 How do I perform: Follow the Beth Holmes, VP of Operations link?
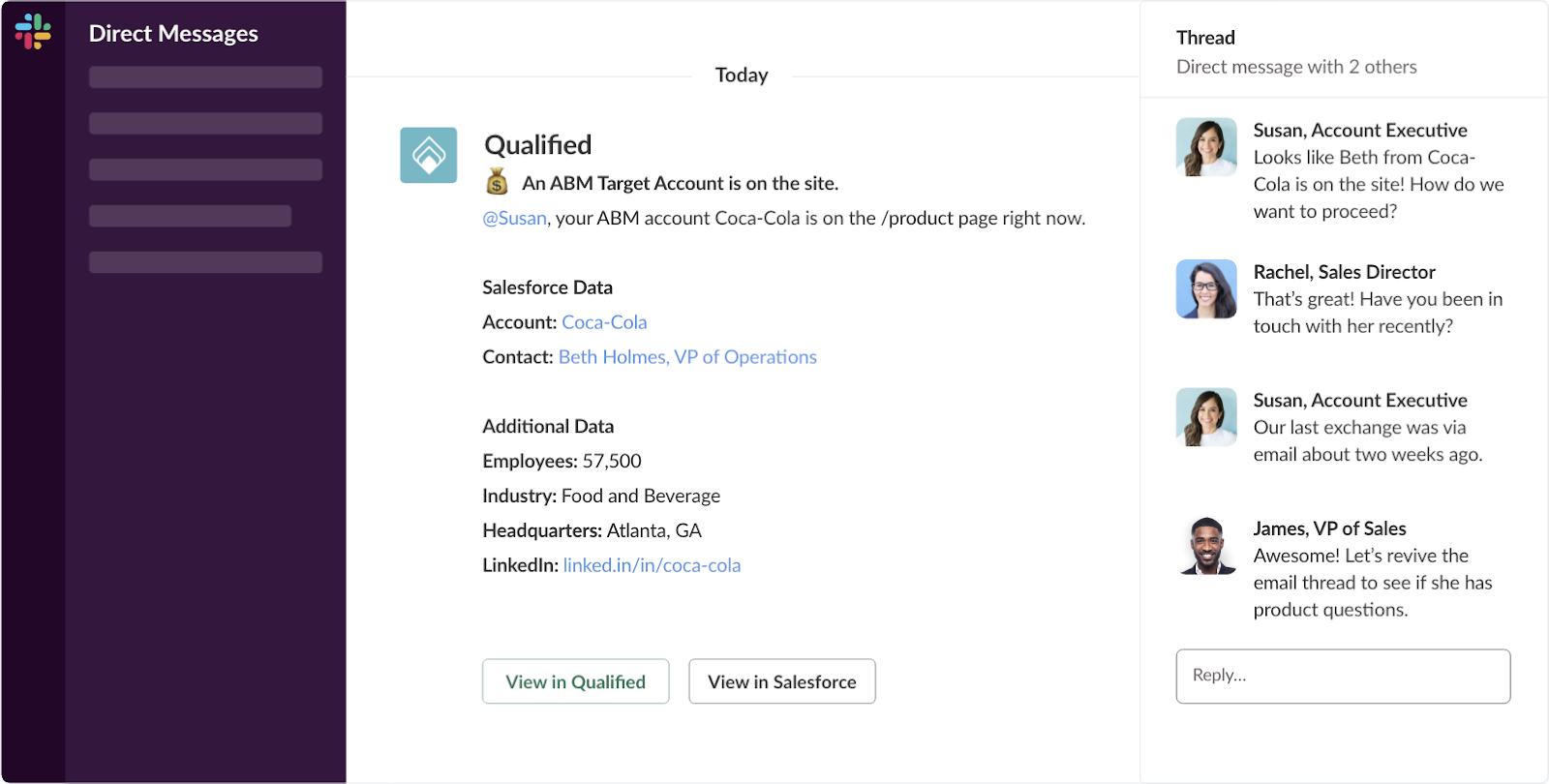click(687, 357)
